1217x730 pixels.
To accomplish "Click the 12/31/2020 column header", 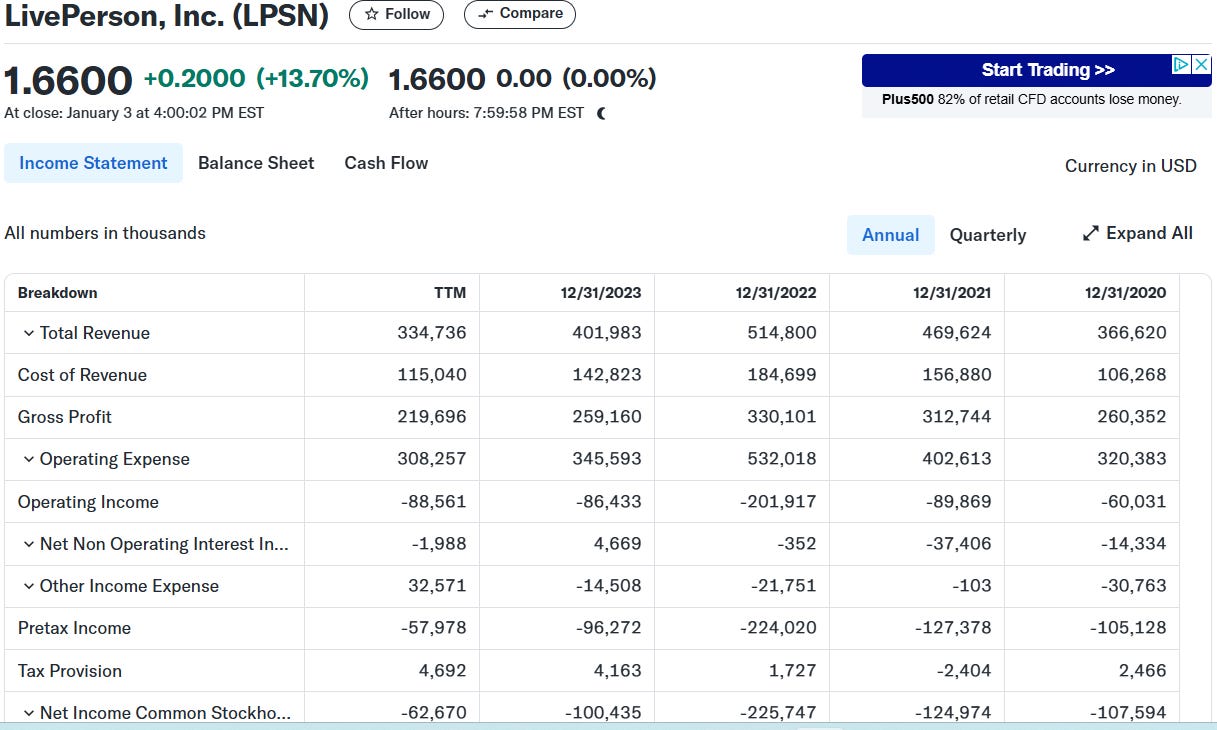I will point(1126,293).
